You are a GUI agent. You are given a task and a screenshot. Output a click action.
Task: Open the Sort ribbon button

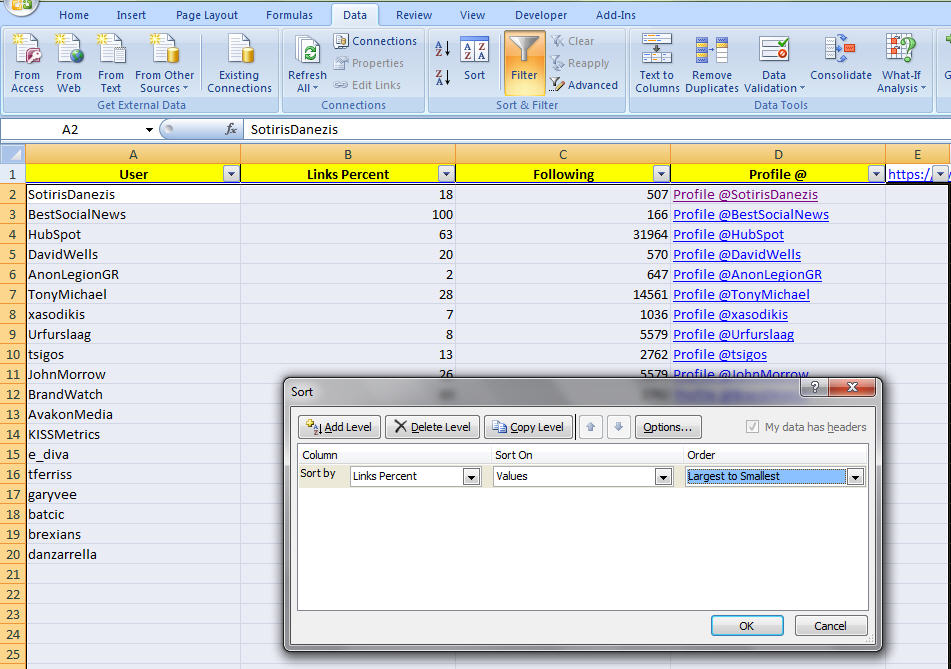[474, 59]
